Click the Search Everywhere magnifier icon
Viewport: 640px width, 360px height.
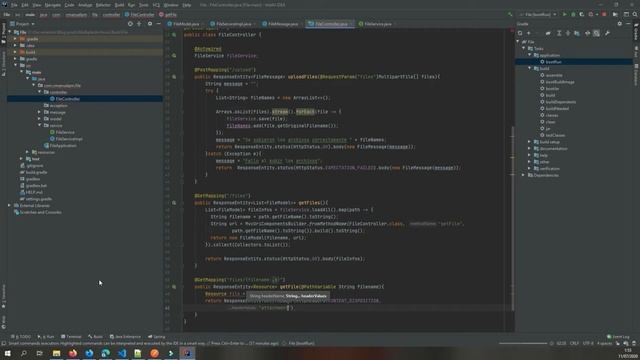coord(635,14)
